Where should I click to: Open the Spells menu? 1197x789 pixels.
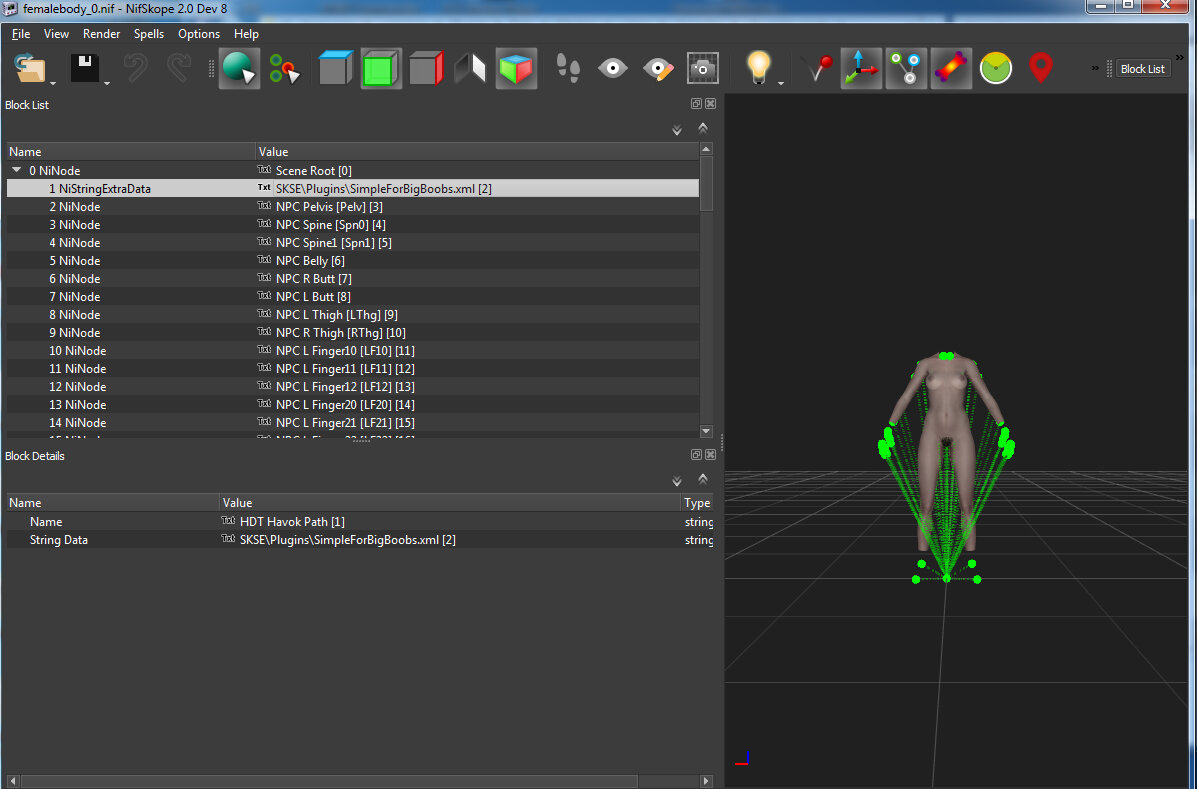tap(149, 34)
